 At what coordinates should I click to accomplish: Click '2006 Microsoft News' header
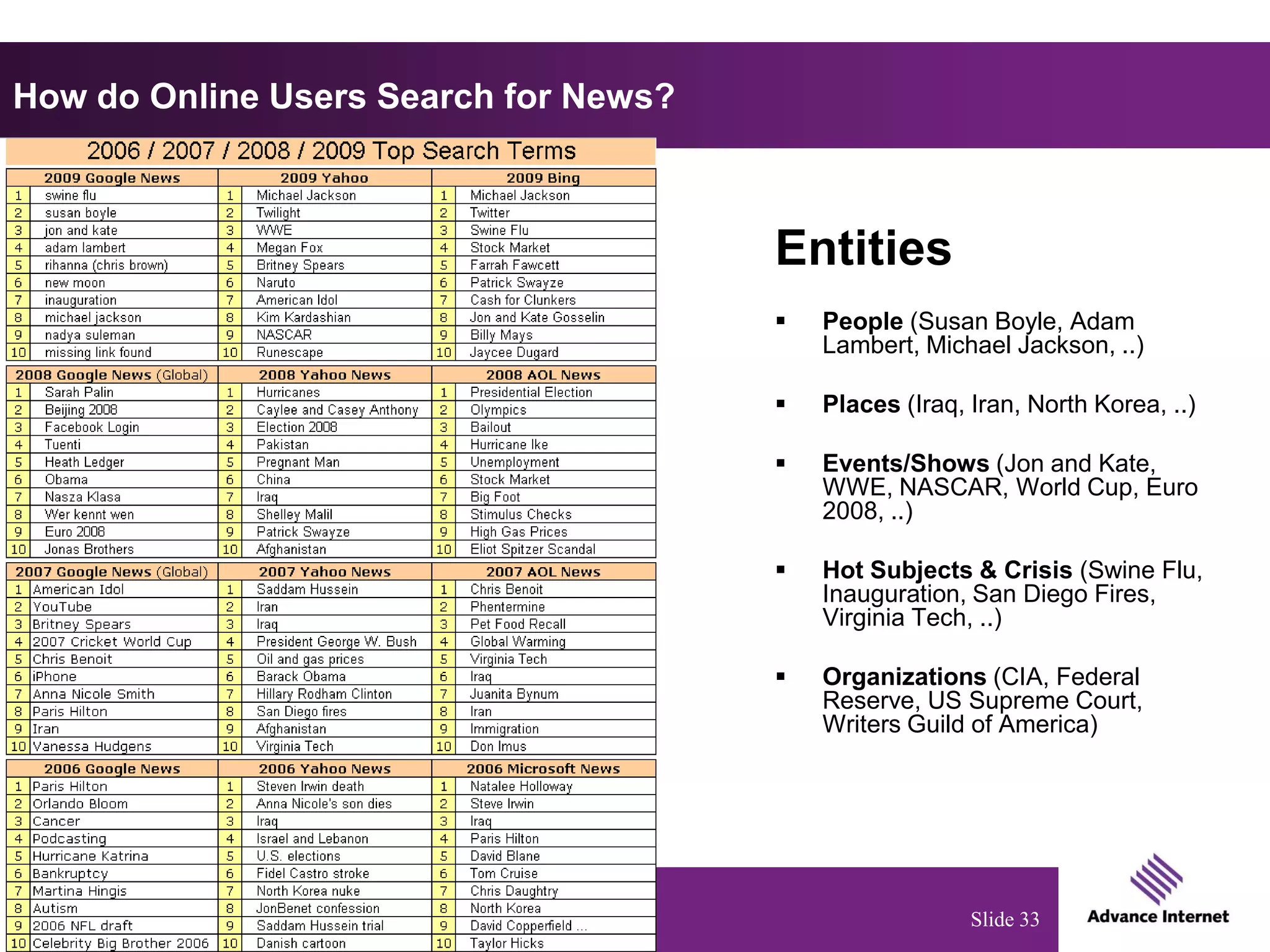[x=543, y=769]
